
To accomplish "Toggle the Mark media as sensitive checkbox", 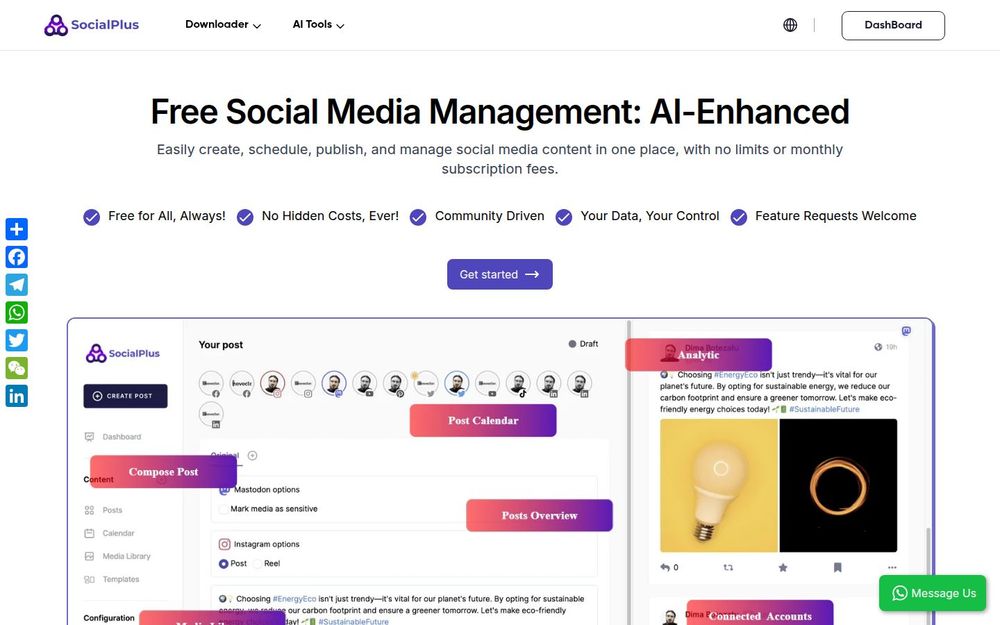I will 224,509.
